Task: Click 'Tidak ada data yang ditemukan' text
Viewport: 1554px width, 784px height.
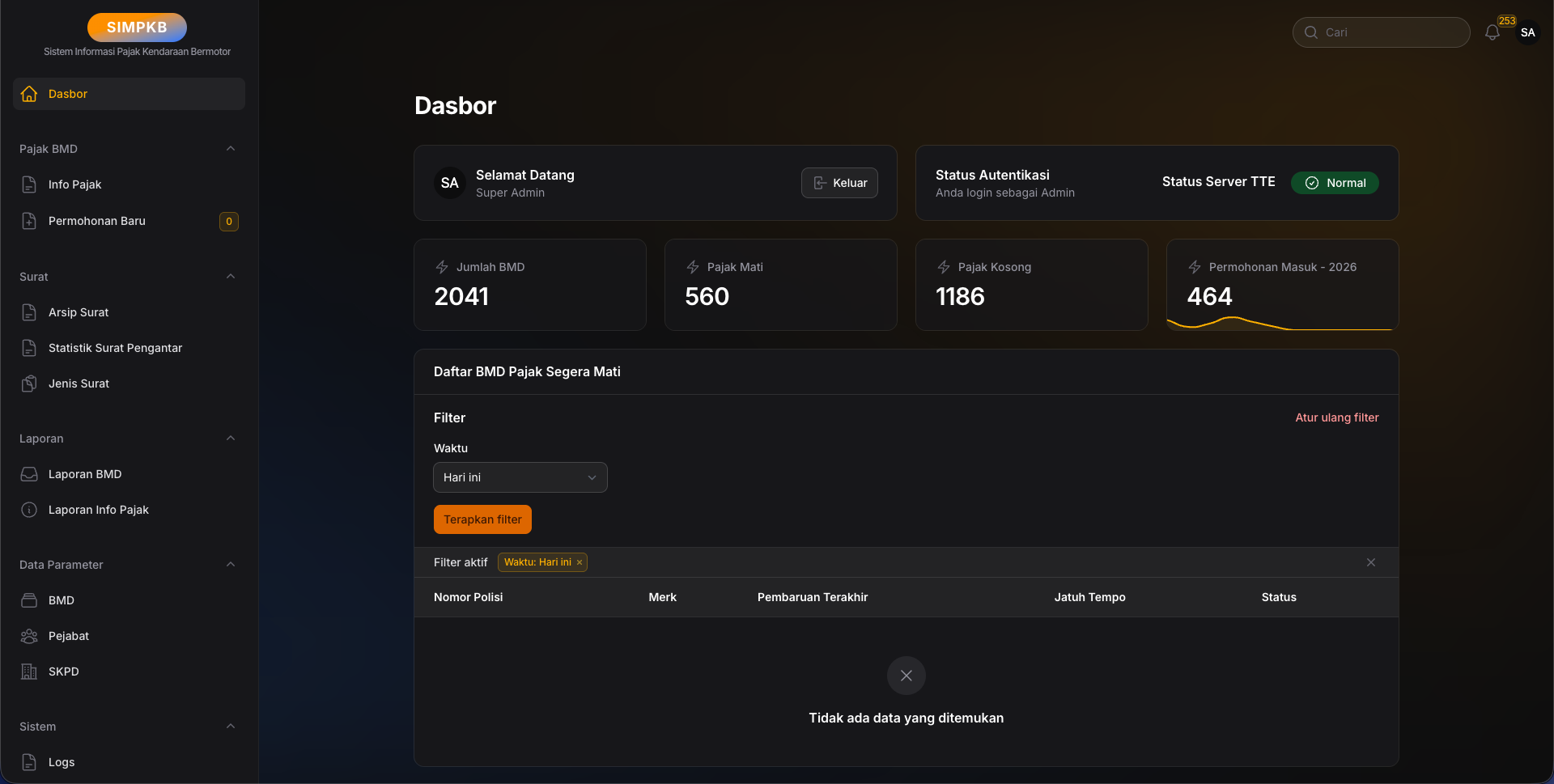Action: (x=906, y=718)
